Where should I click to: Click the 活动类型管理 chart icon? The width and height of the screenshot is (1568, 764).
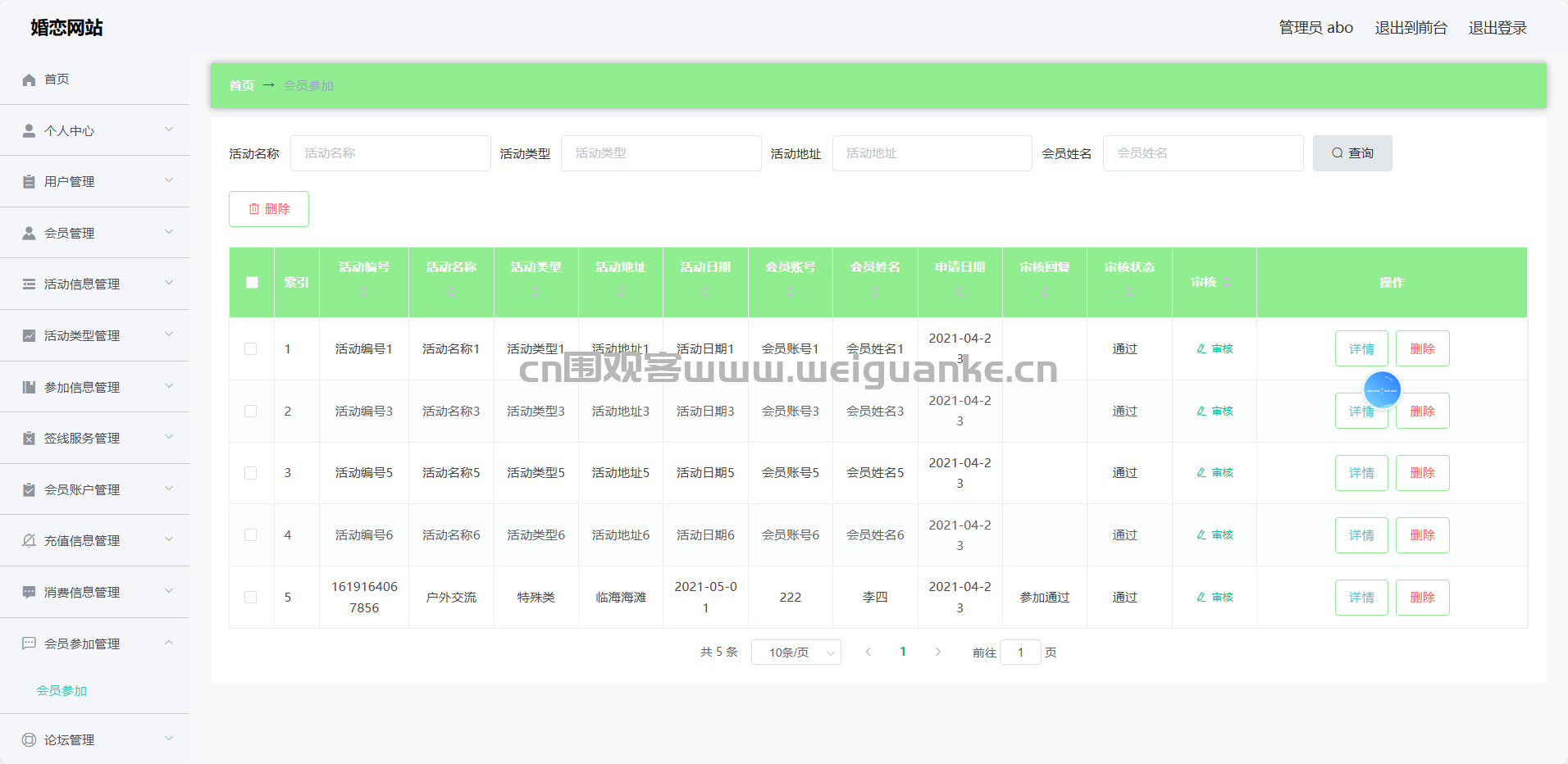coord(29,336)
